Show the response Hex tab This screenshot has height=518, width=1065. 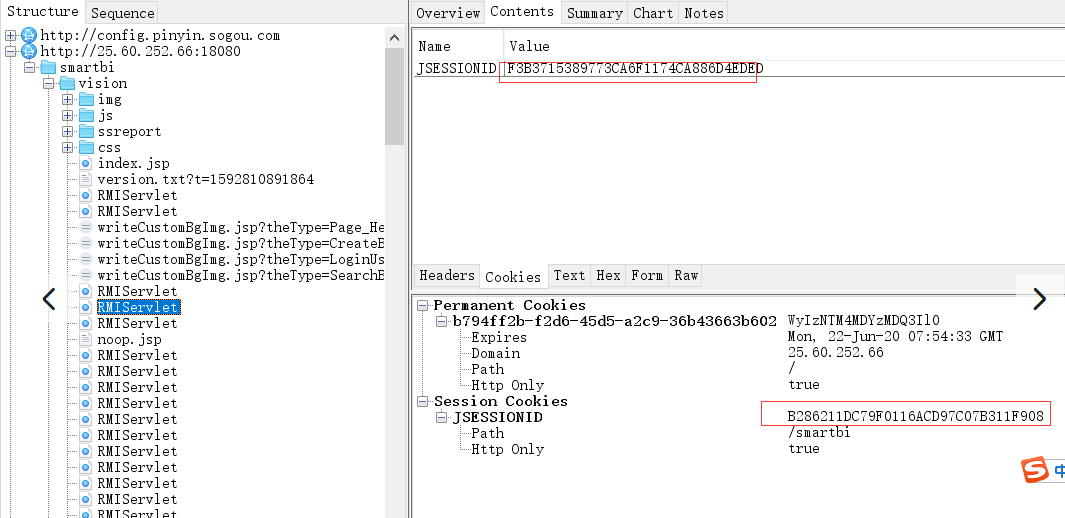pyautogui.click(x=608, y=275)
